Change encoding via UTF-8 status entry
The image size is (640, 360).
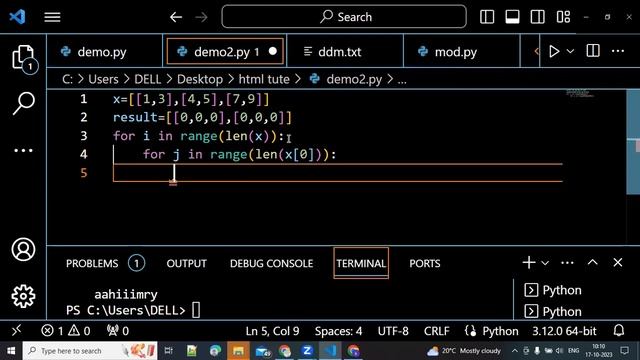pyautogui.click(x=393, y=331)
